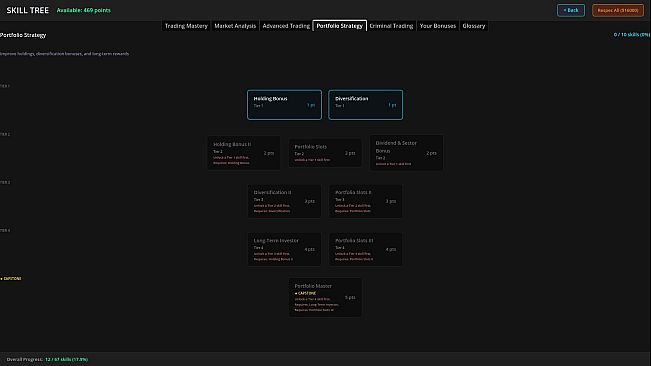Viewport: 651px width, 366px height.
Task: Select the Portfolio Slots III skill card
Action: click(x=365, y=249)
